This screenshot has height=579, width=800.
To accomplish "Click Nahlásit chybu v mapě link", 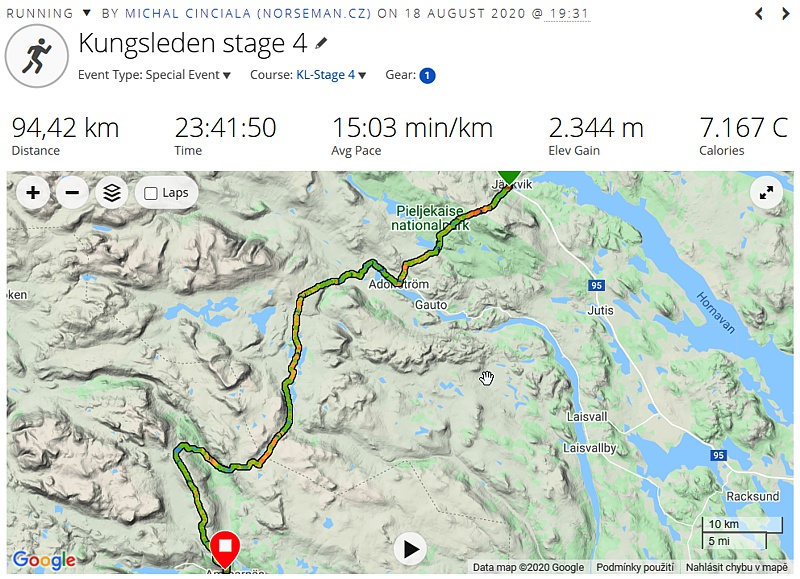I will (x=736, y=567).
